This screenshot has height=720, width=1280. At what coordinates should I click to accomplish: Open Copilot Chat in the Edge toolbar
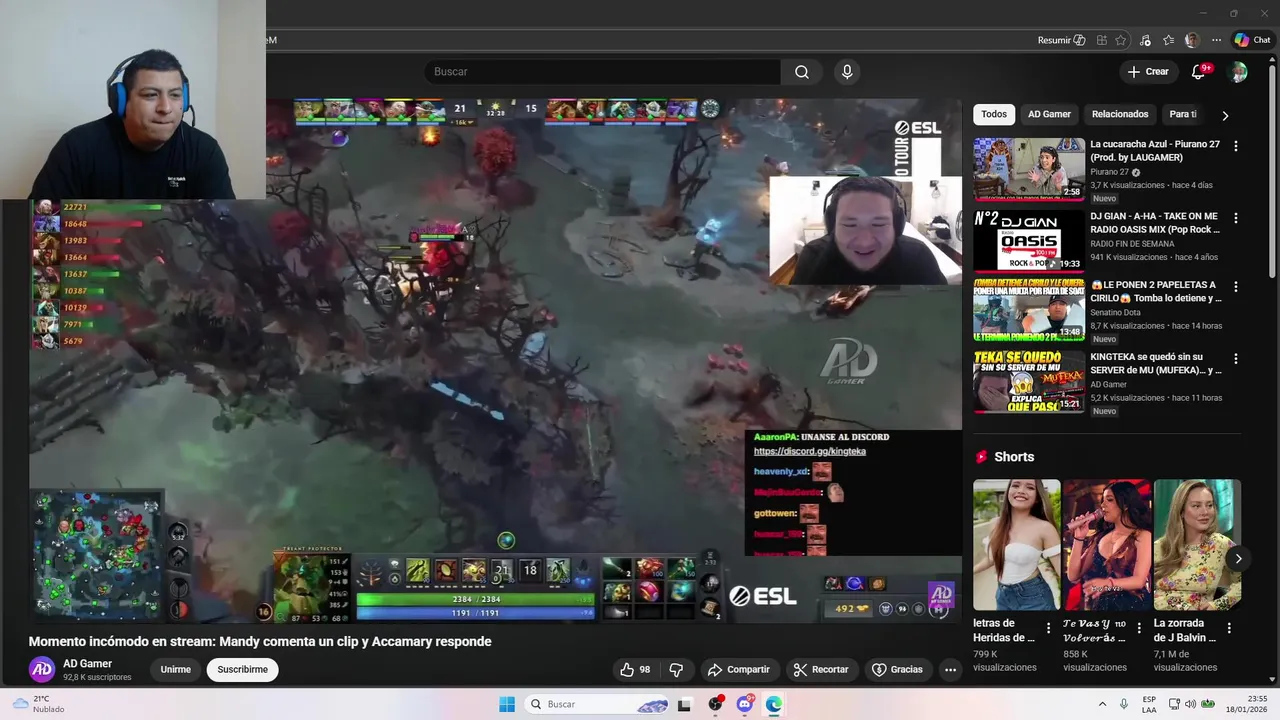(x=1253, y=40)
